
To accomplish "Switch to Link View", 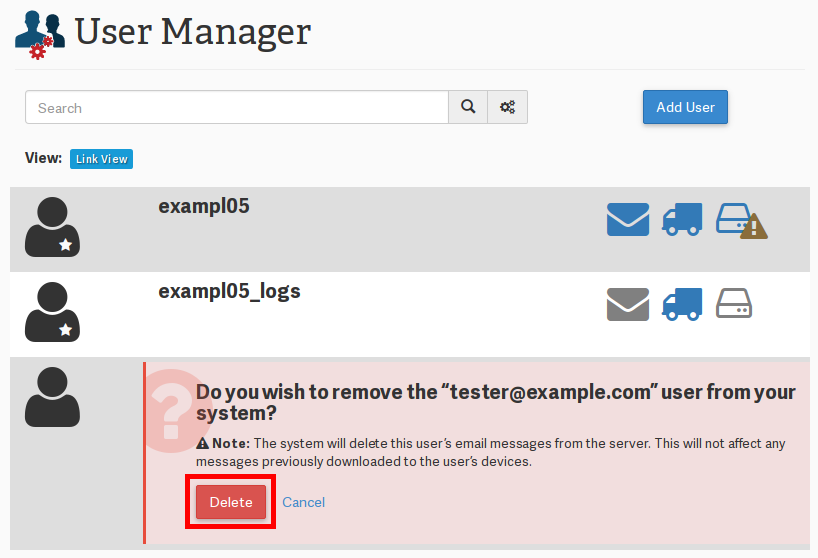I will pyautogui.click(x=101, y=159).
